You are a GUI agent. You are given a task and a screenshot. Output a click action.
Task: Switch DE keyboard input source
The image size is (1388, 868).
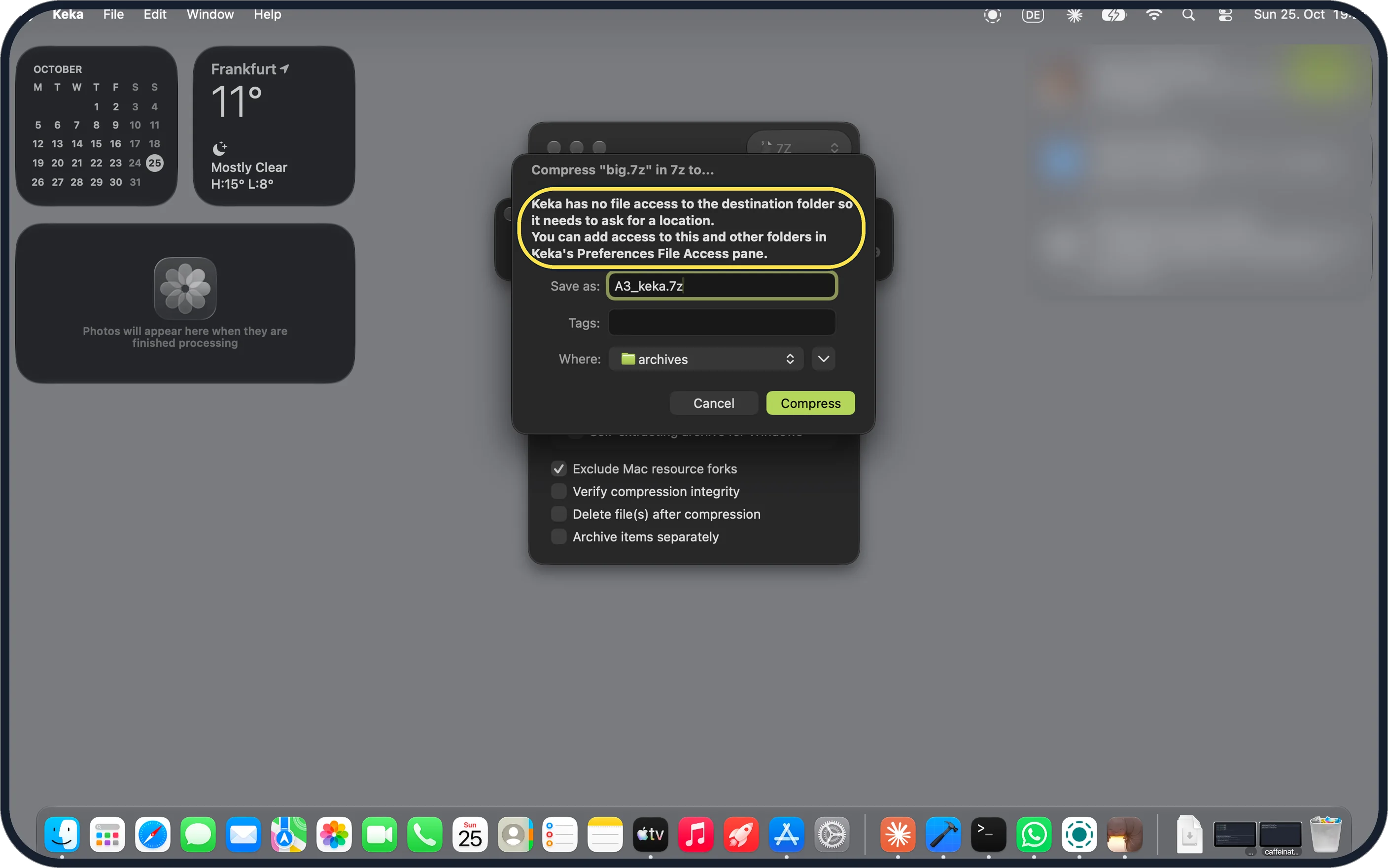[x=1033, y=15]
